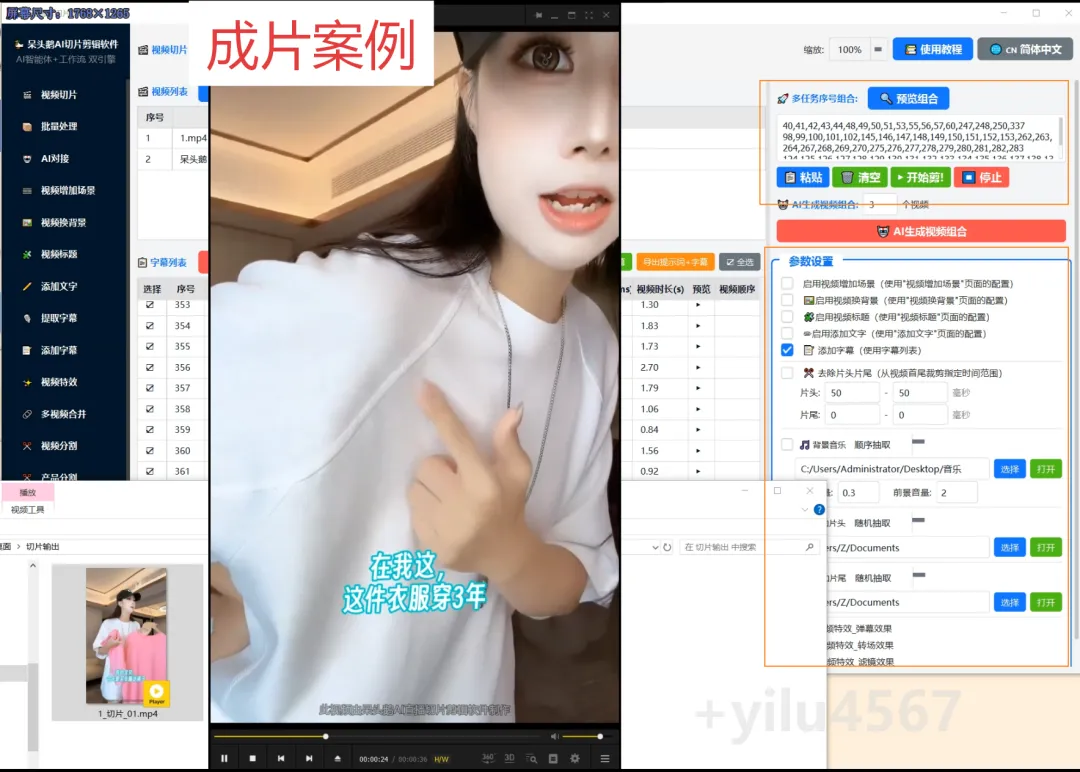This screenshot has width=1080, height=772.
Task: Click the eject/open file icon in player
Action: click(x=338, y=758)
